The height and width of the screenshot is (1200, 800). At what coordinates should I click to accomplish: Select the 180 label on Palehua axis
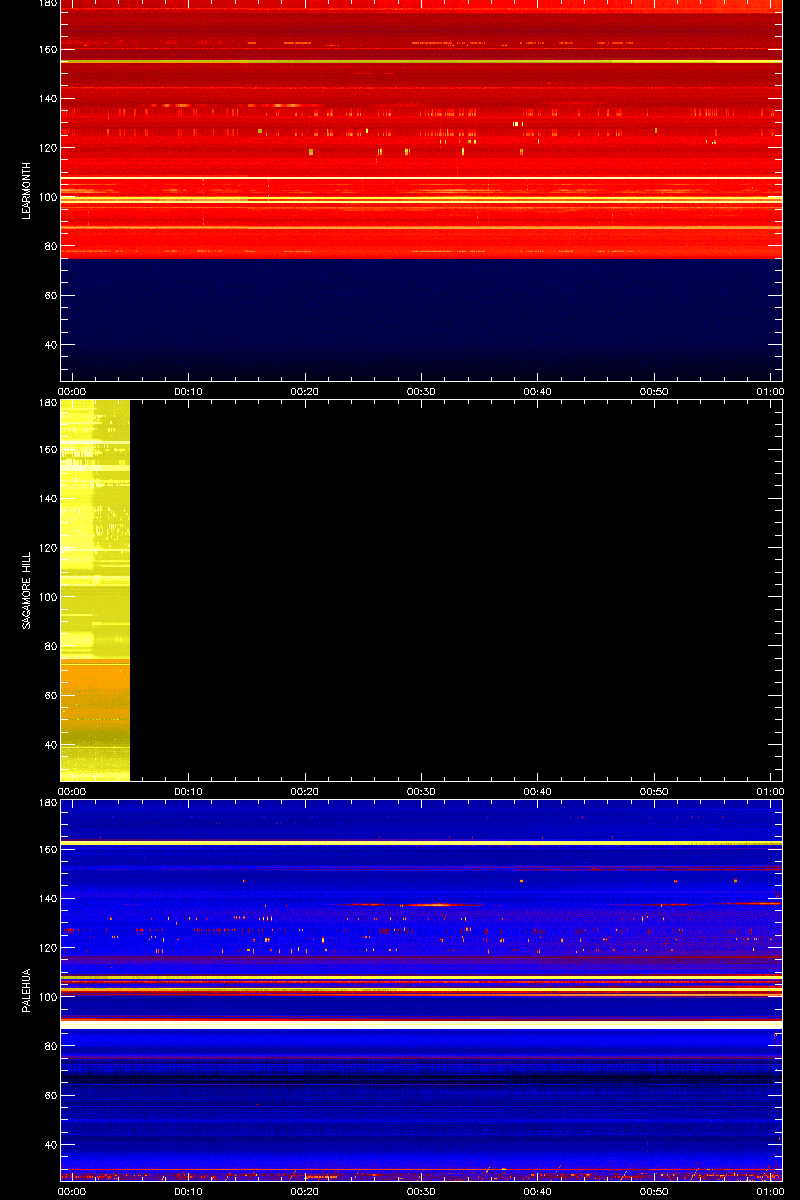pyautogui.click(x=47, y=804)
